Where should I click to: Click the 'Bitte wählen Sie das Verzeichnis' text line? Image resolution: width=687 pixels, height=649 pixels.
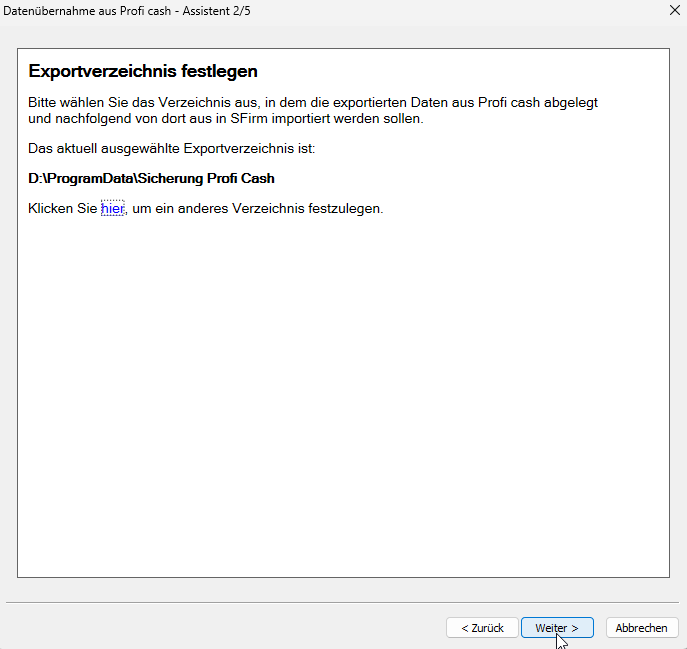pyautogui.click(x=312, y=102)
